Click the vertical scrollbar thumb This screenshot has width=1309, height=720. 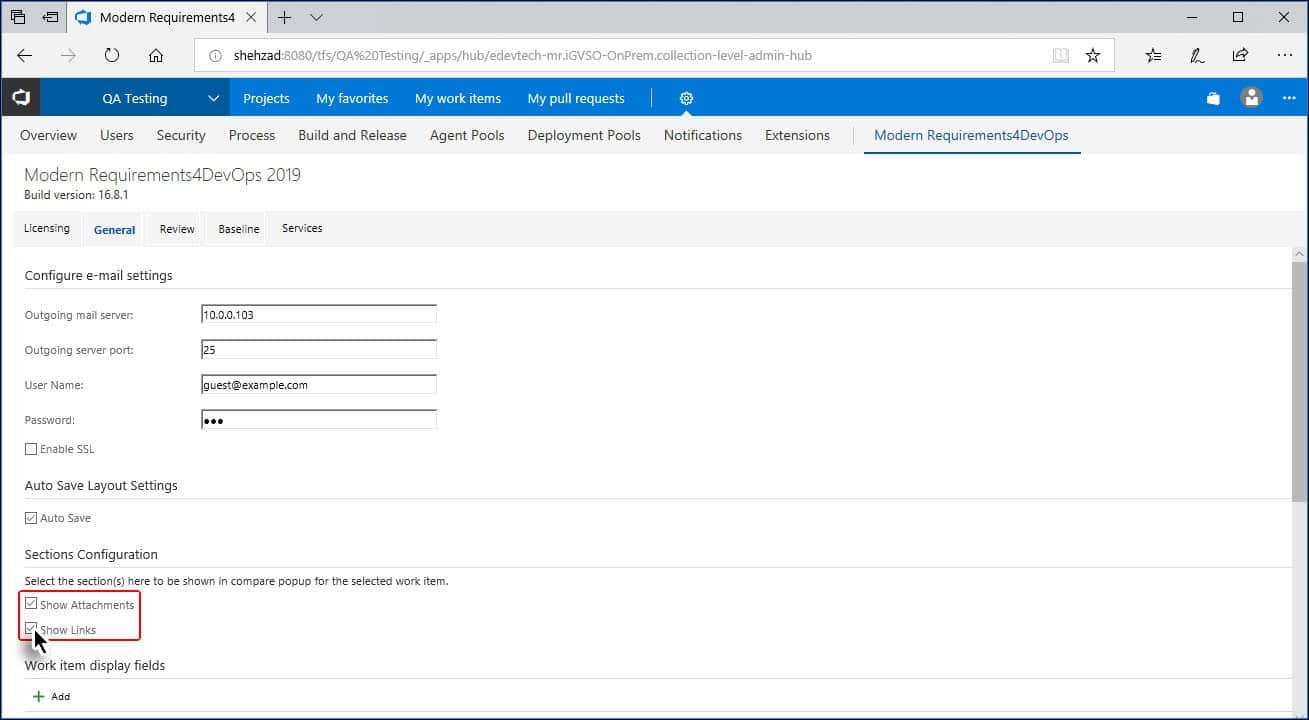tap(1299, 380)
